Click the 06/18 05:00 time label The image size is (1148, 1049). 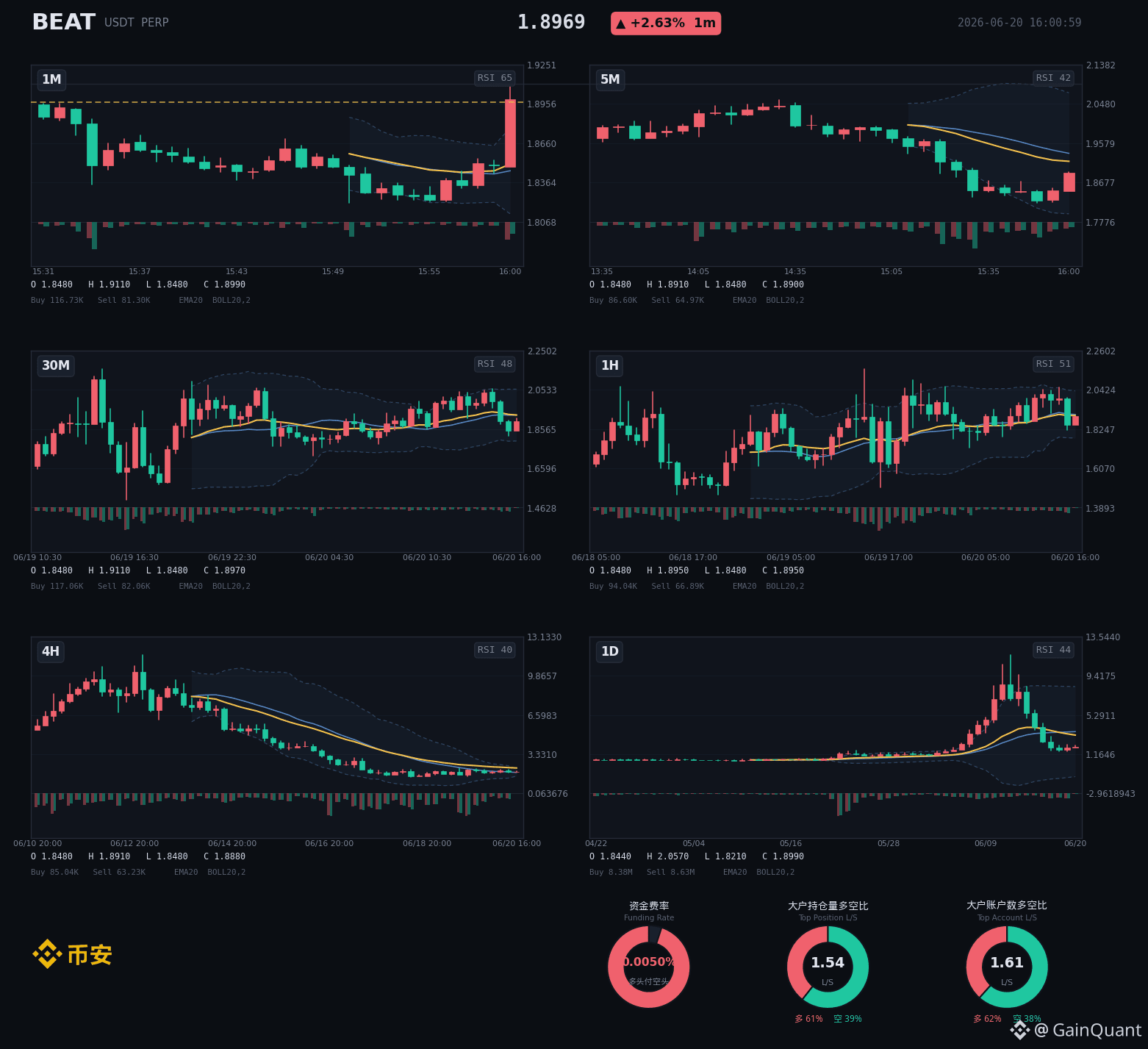pyautogui.click(x=596, y=557)
